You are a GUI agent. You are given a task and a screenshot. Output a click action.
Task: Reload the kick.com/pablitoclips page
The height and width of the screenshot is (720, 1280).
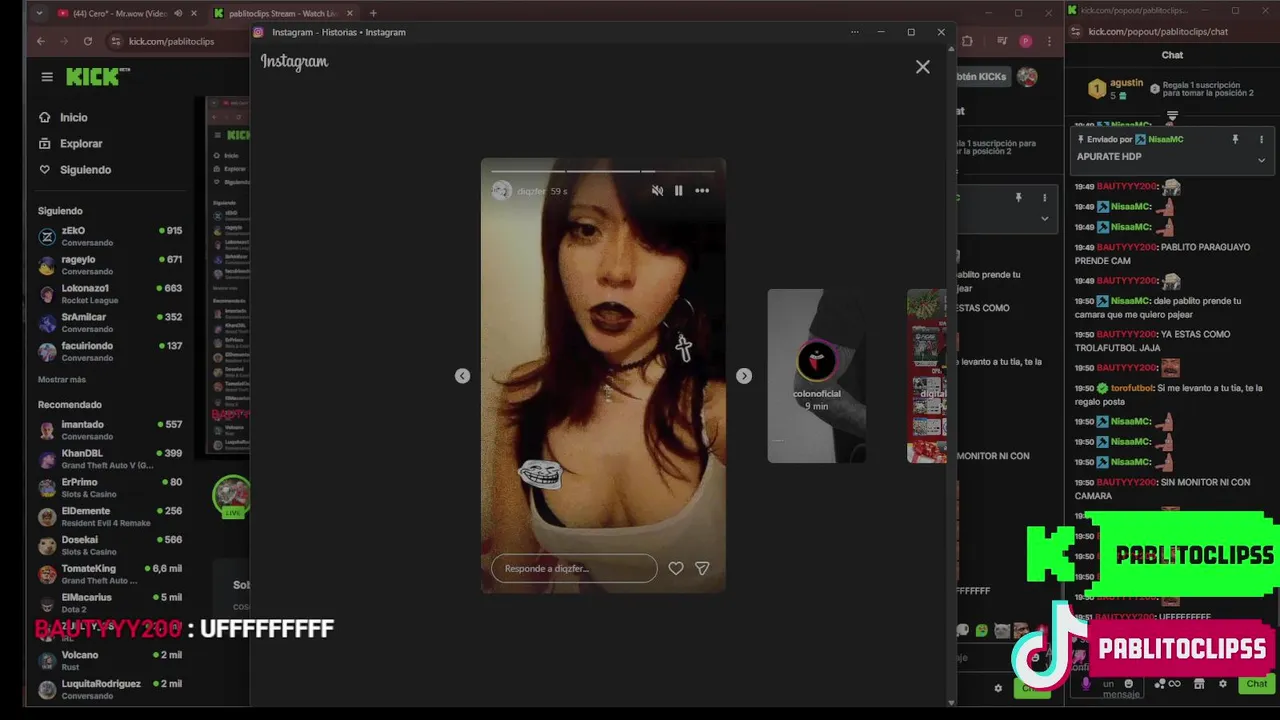(88, 41)
